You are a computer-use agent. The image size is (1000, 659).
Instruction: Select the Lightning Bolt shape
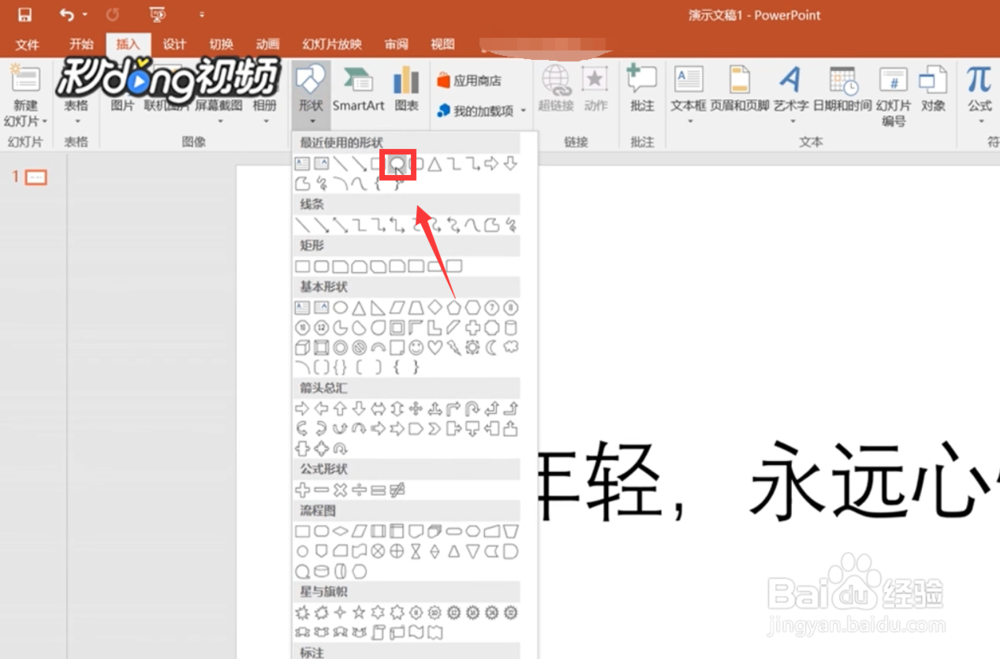453,348
